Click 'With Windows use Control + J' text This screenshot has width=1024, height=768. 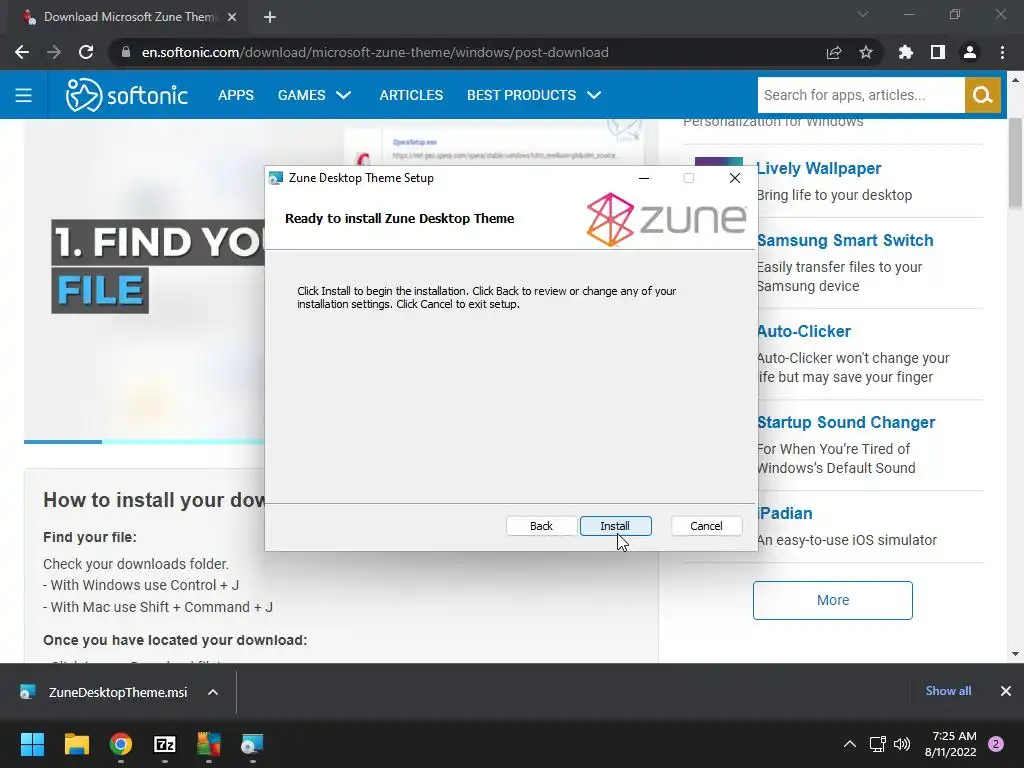click(144, 585)
